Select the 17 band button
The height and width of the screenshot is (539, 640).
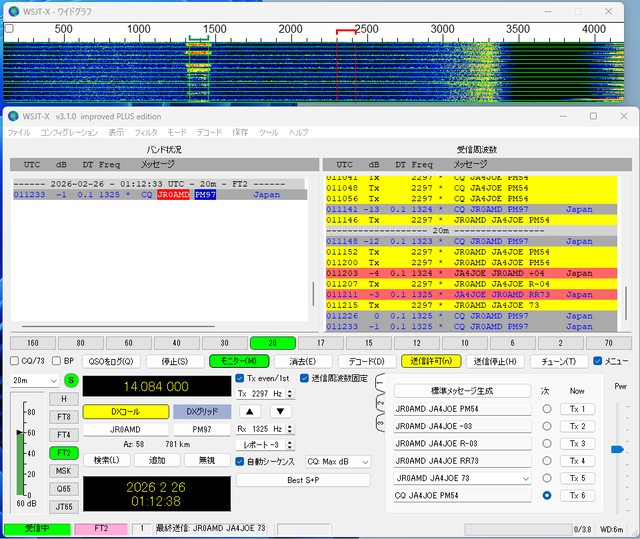pyautogui.click(x=321, y=343)
